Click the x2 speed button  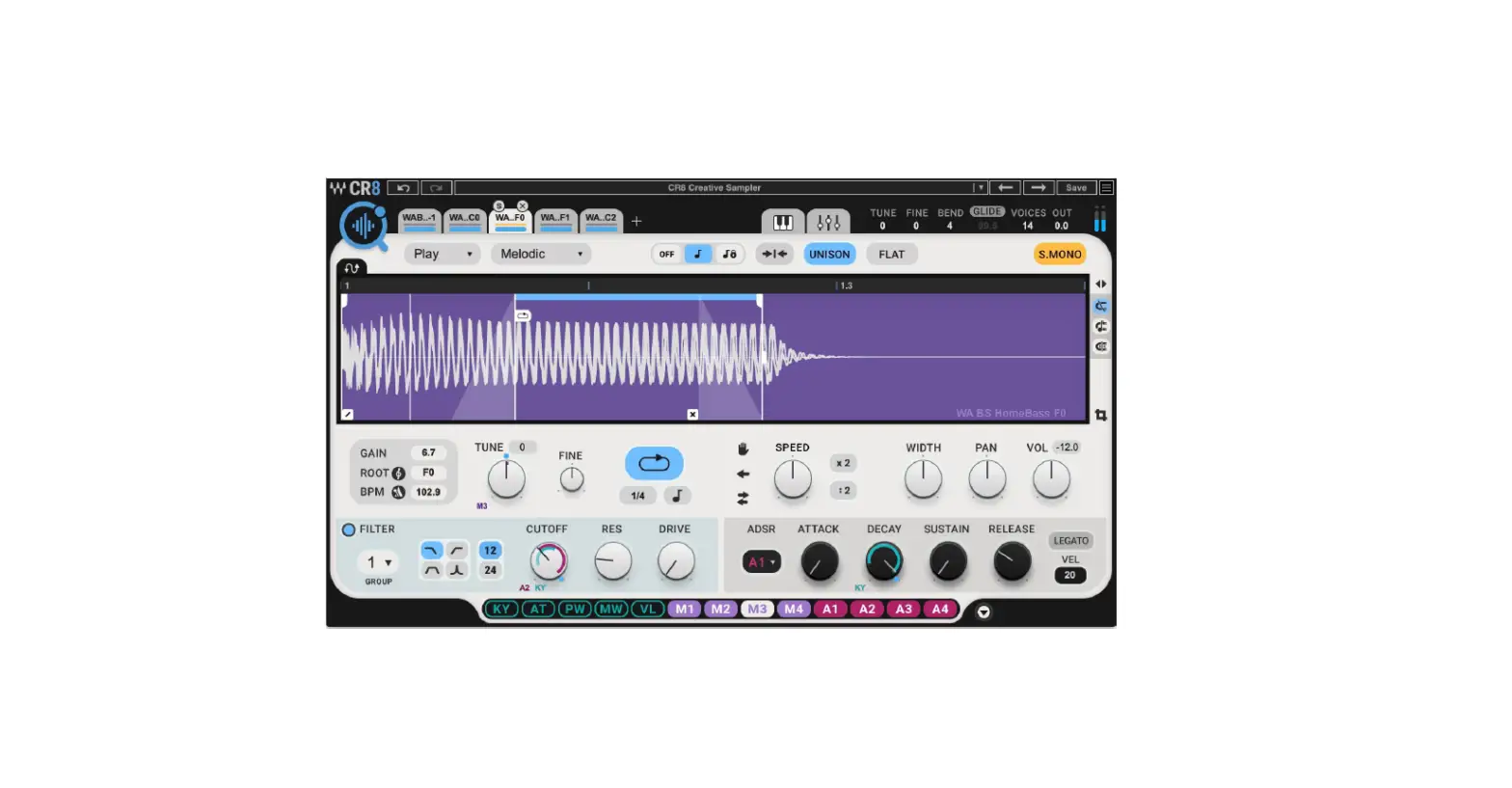[x=844, y=464]
